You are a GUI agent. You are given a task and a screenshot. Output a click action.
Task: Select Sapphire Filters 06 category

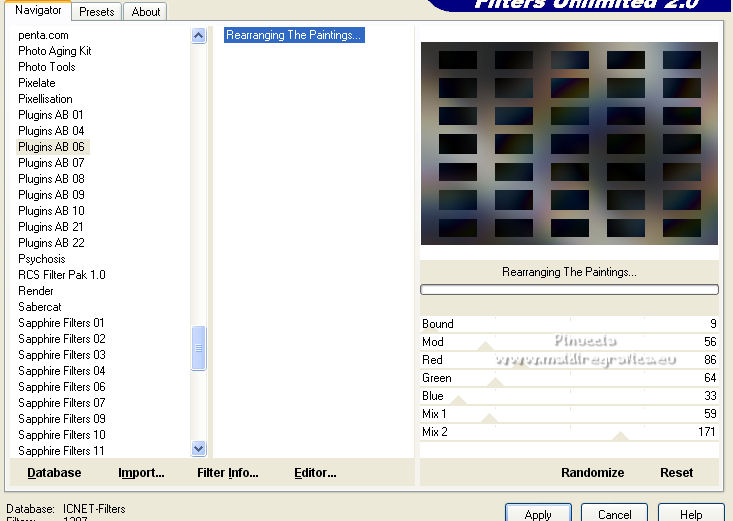tap(62, 387)
